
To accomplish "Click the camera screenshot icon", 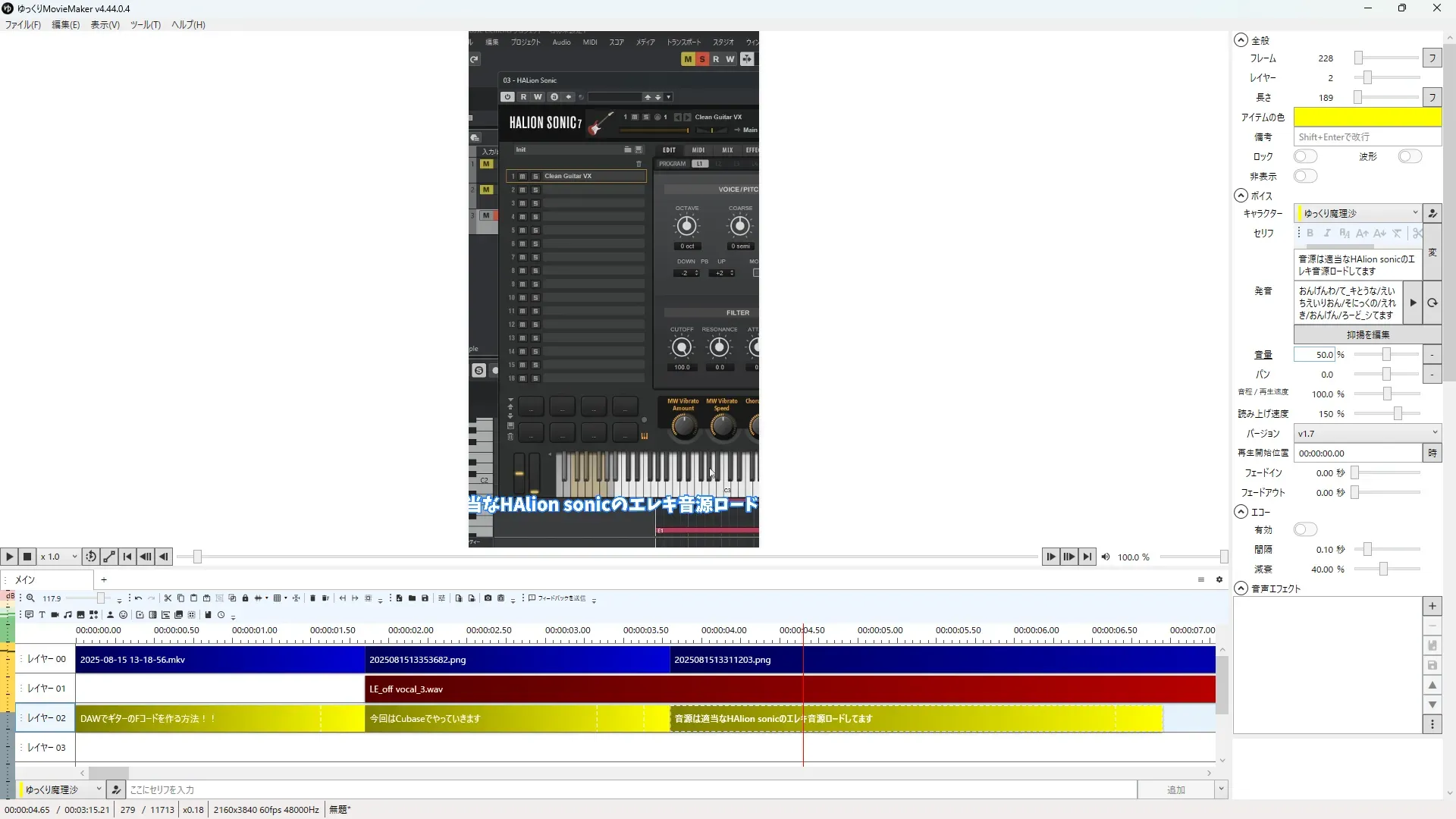I will [x=488, y=598].
